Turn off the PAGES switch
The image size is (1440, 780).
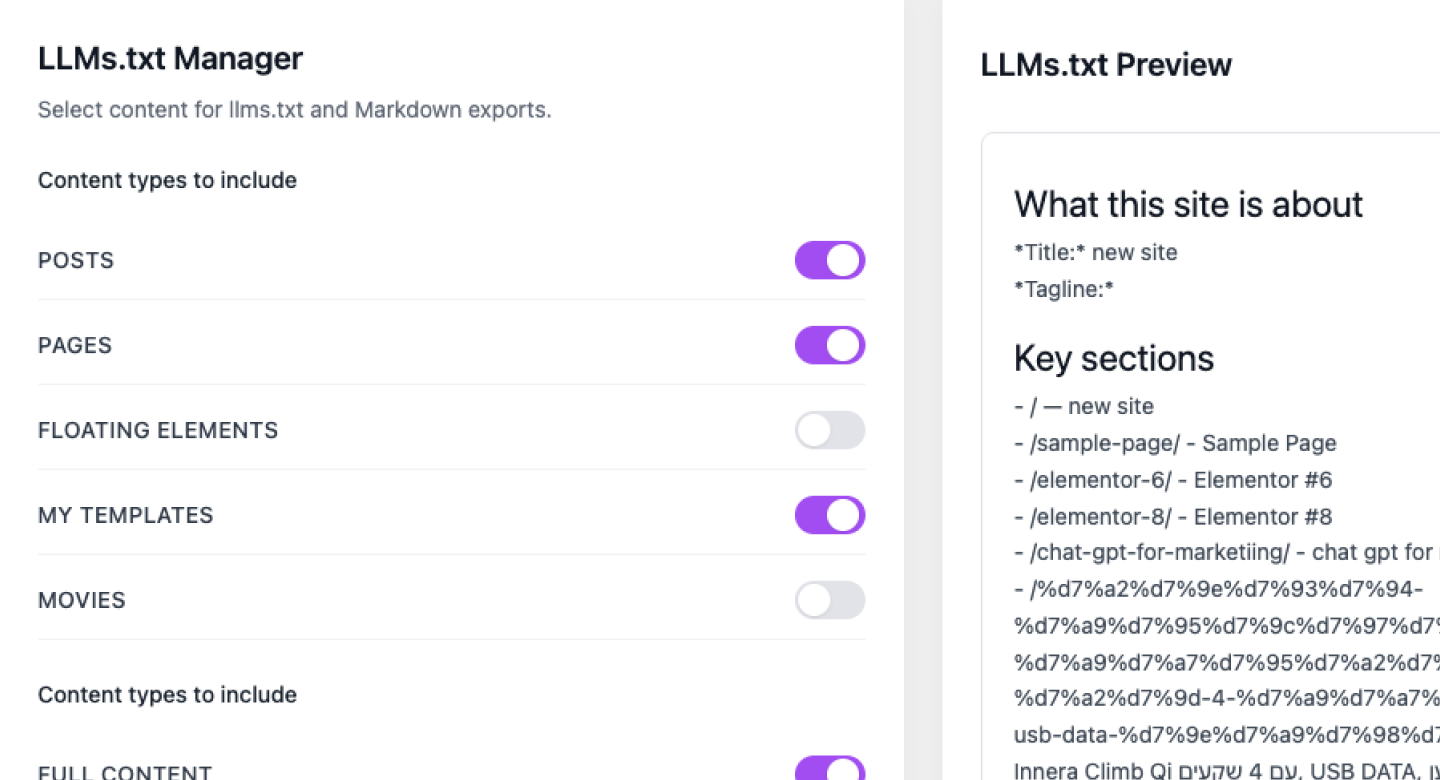[x=829, y=345]
